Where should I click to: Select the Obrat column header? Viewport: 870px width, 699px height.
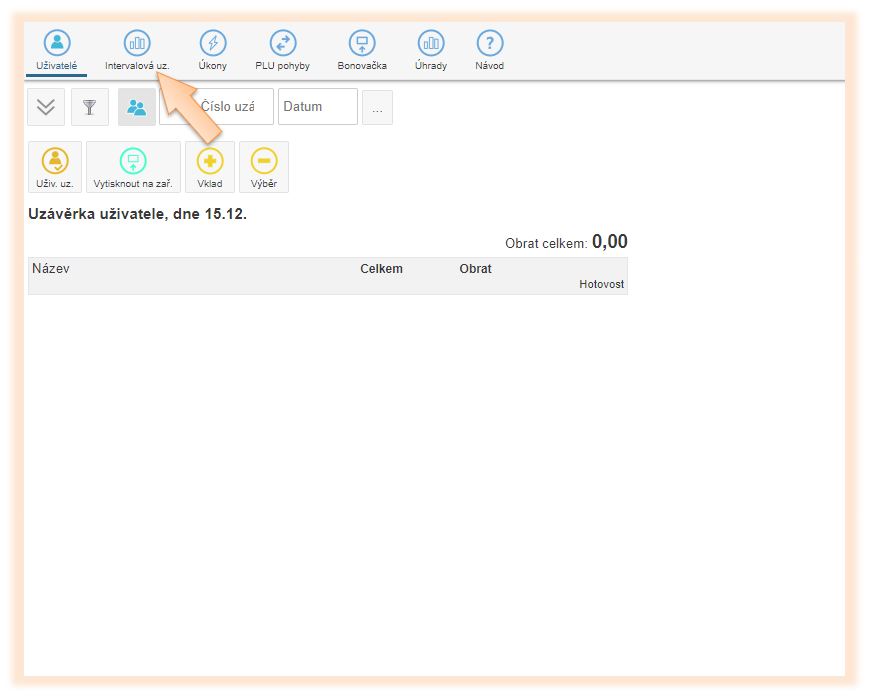point(475,269)
